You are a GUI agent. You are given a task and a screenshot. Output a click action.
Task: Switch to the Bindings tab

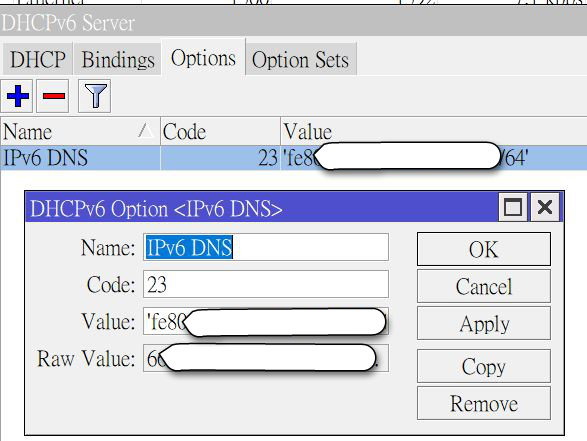(x=118, y=59)
